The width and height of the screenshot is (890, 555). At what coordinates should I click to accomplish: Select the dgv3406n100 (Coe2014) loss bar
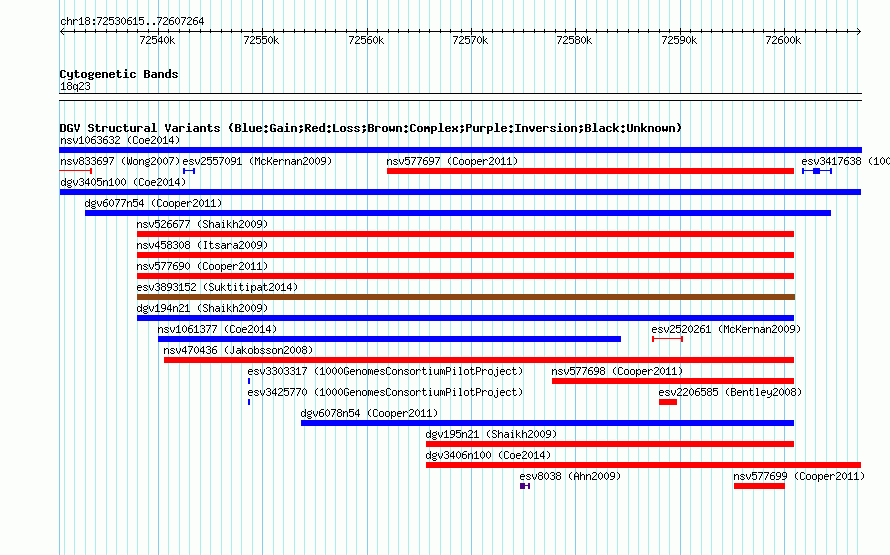coord(644,465)
